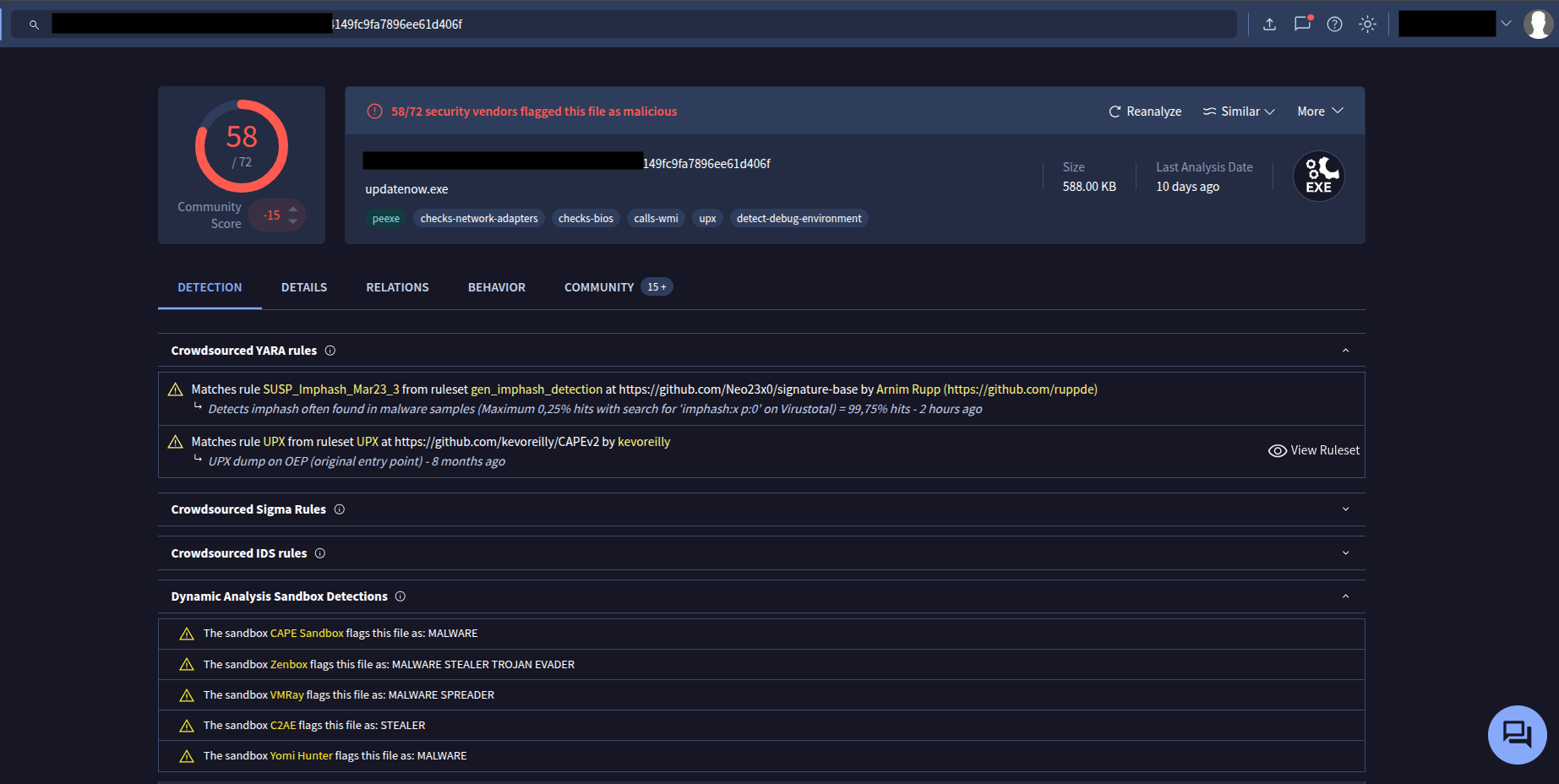Expand the Crowdsourced Sigma Rules section
The height and width of the screenshot is (784, 1559).
[x=1345, y=509]
